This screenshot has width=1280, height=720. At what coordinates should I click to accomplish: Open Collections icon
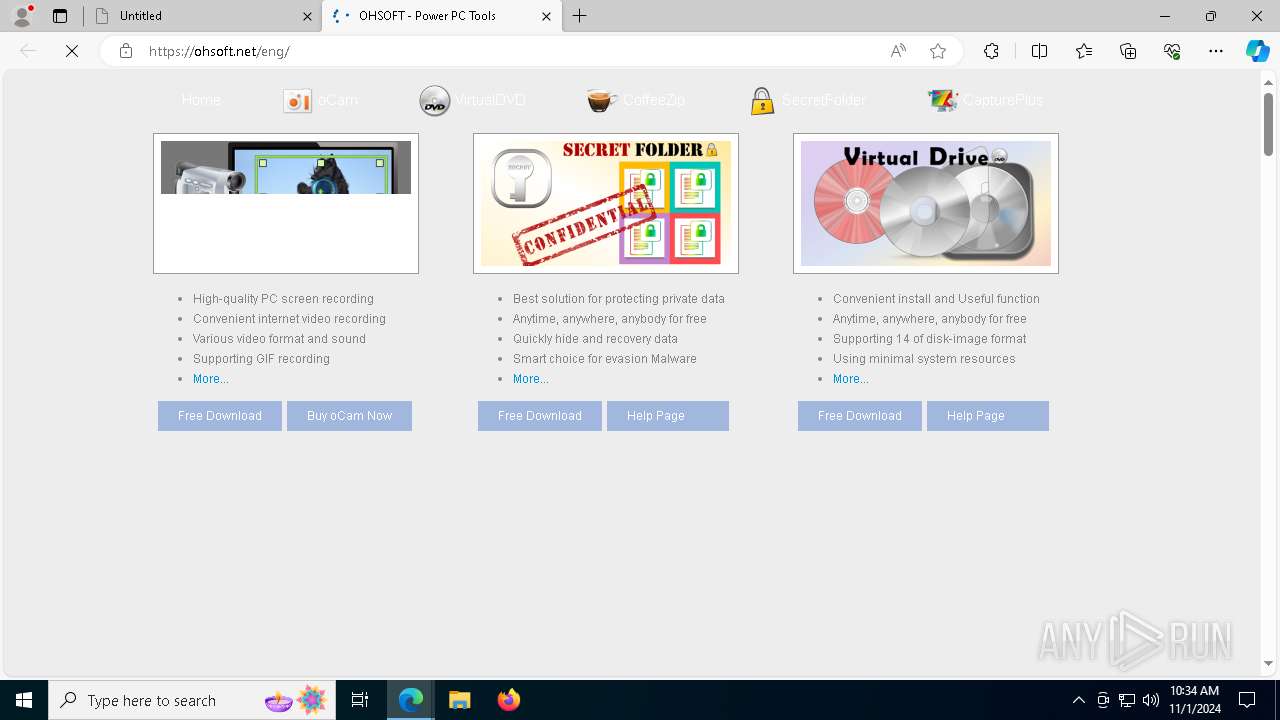(x=1128, y=51)
